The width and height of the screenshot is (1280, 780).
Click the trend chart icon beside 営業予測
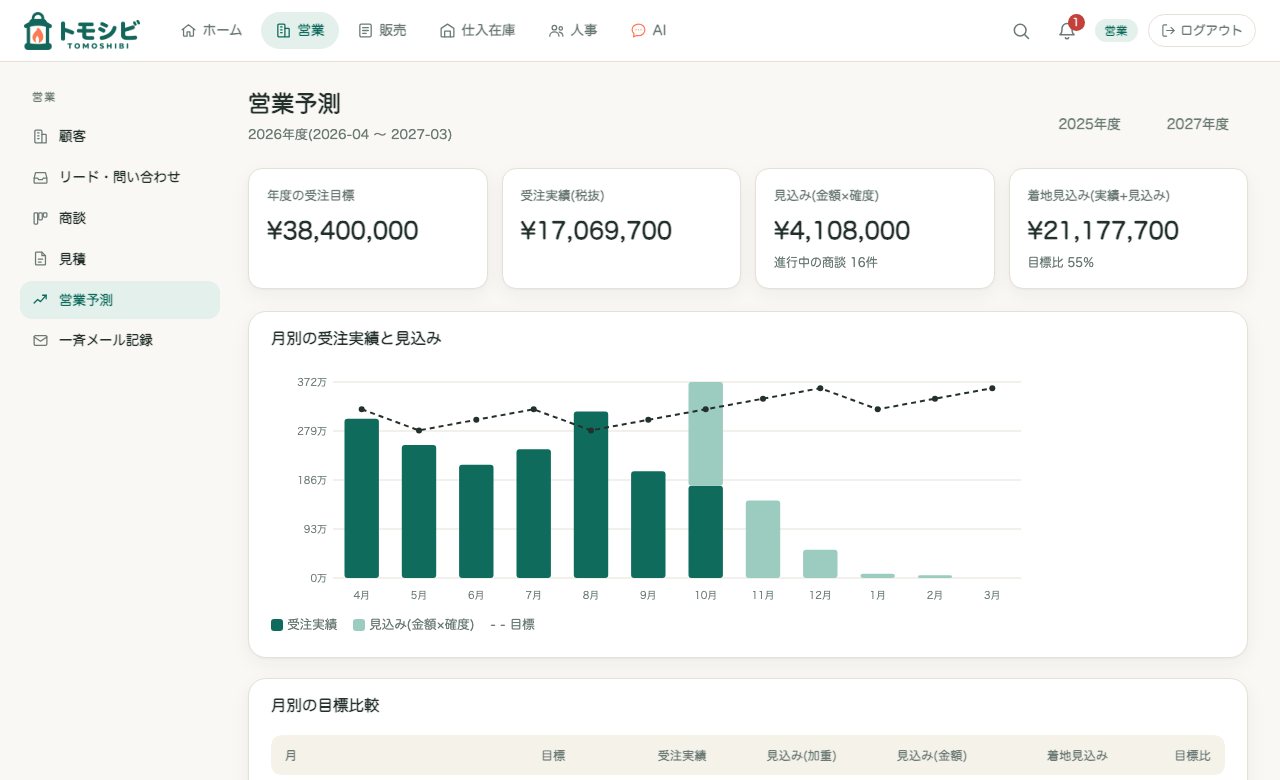[x=40, y=299]
